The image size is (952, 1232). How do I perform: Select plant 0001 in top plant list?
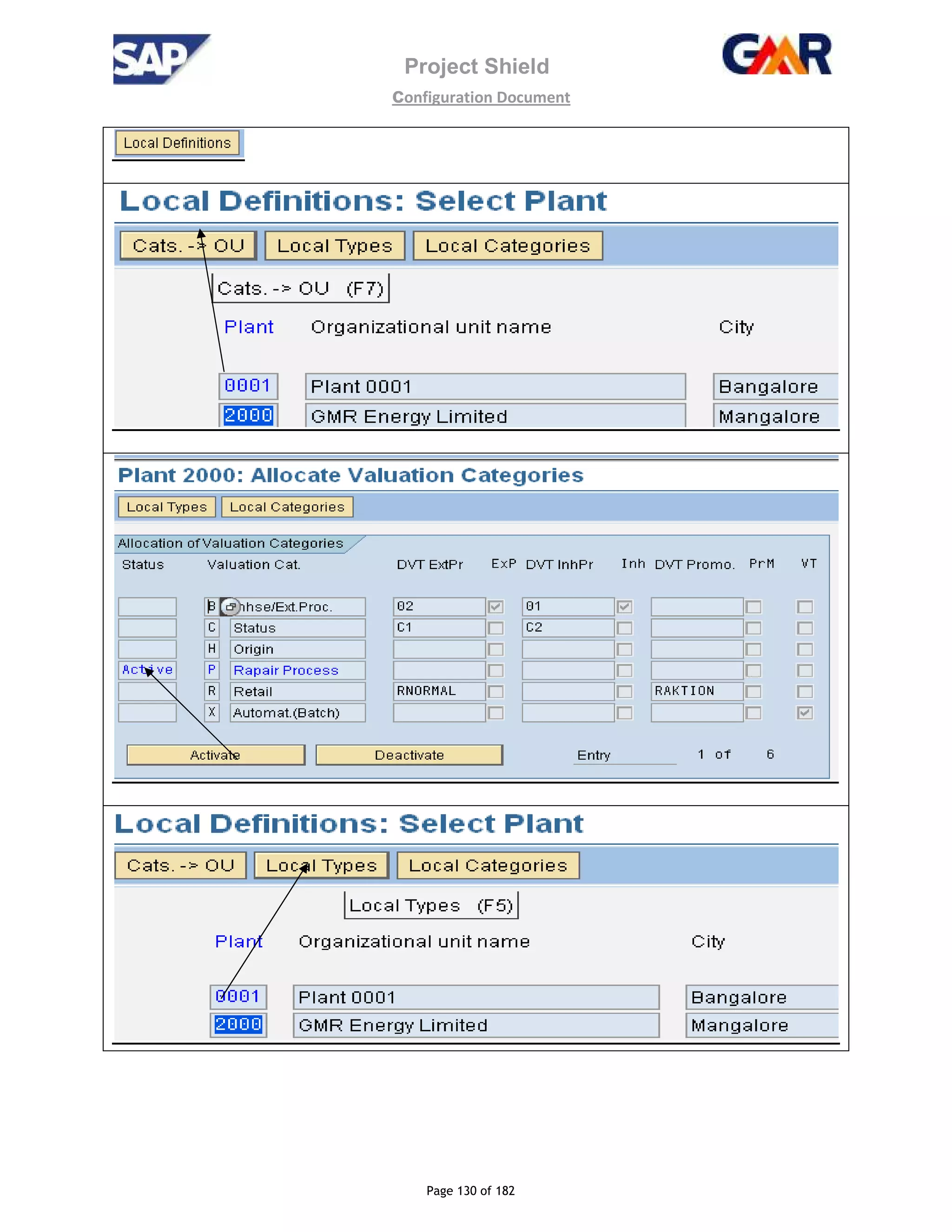248,386
